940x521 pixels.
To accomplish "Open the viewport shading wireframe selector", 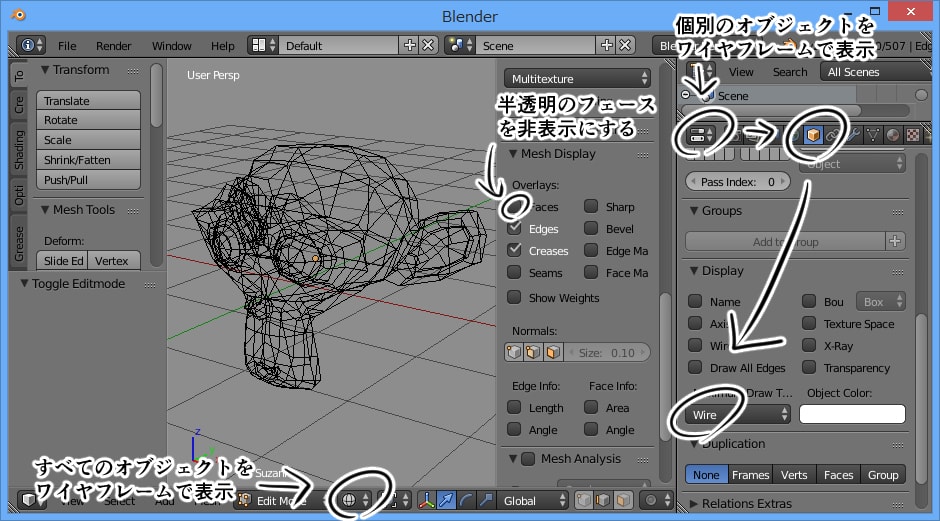I will pyautogui.click(x=355, y=500).
